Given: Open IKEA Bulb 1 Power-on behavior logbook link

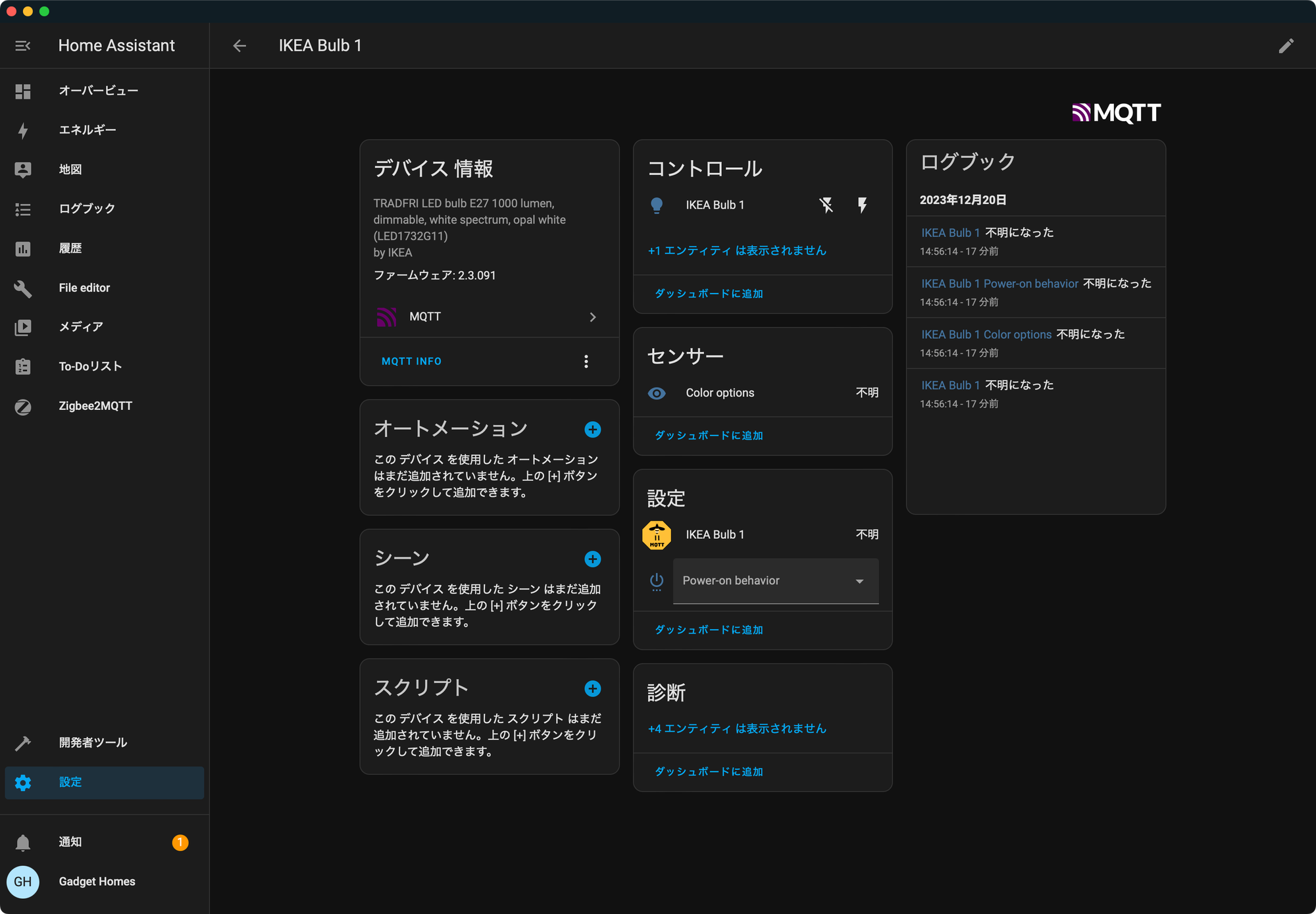Looking at the screenshot, I should point(1000,284).
